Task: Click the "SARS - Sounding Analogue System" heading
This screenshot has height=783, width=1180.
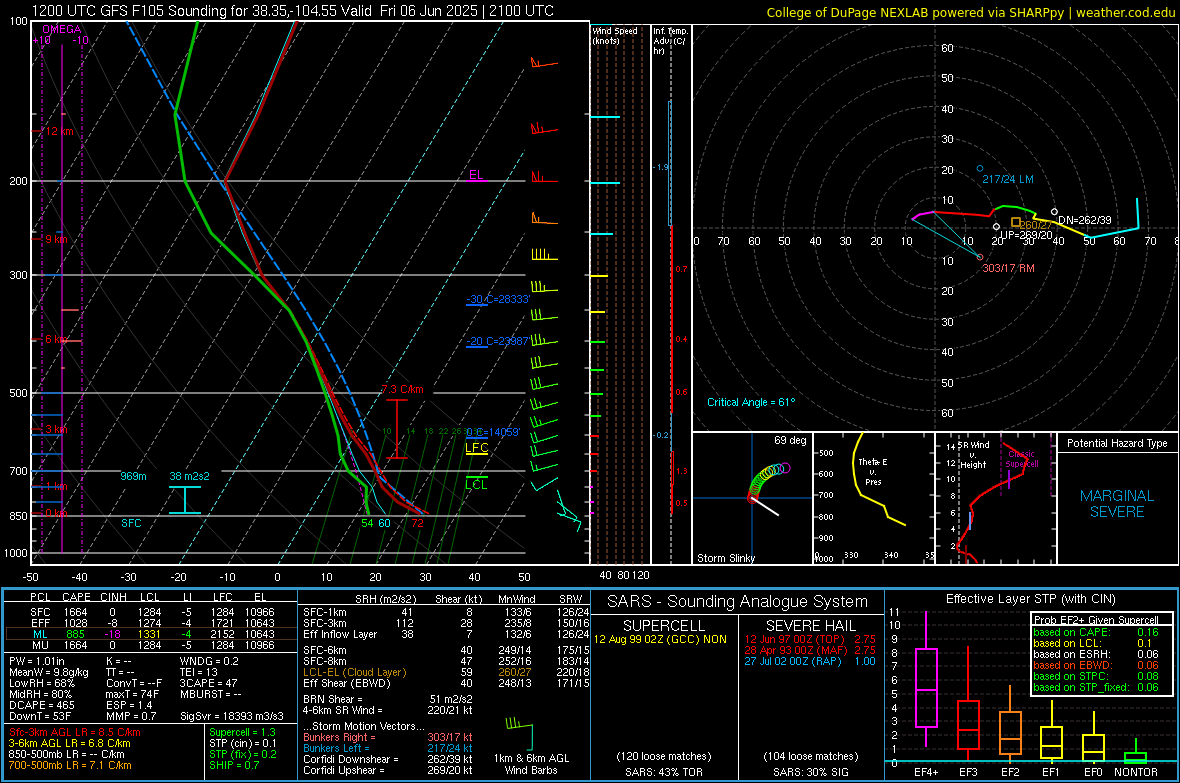Action: (738, 602)
